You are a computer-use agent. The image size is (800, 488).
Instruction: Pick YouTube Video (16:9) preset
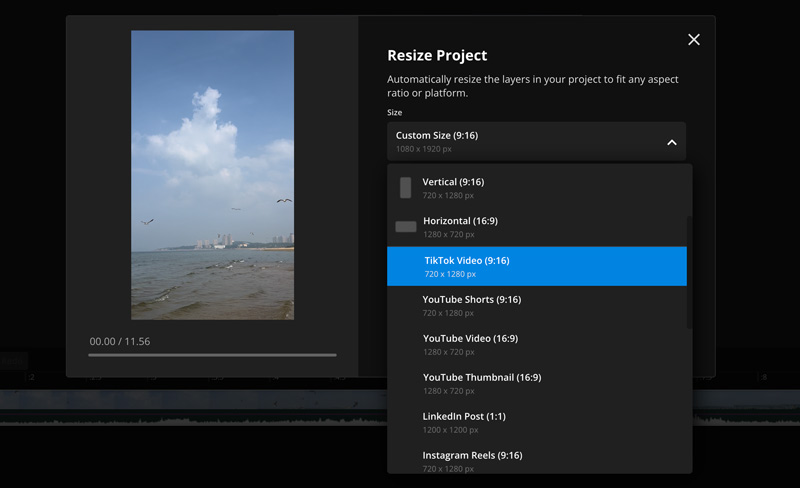click(537, 345)
